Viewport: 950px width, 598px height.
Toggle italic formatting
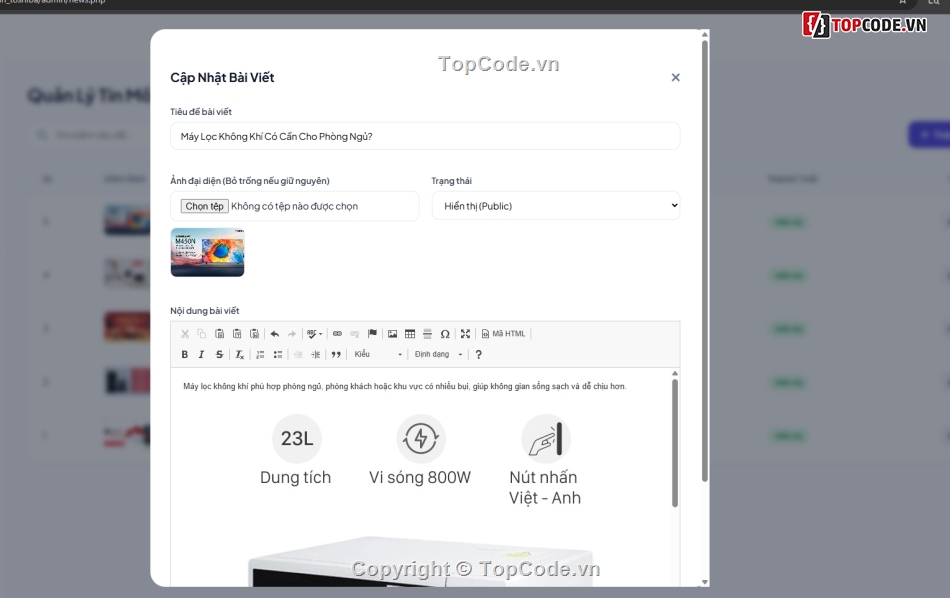click(x=202, y=354)
